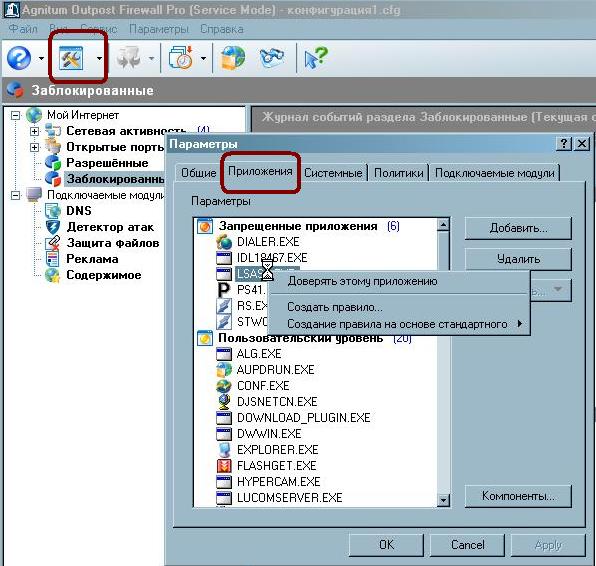Click the Apply button
Viewport: 596px width, 566px height.
548,545
